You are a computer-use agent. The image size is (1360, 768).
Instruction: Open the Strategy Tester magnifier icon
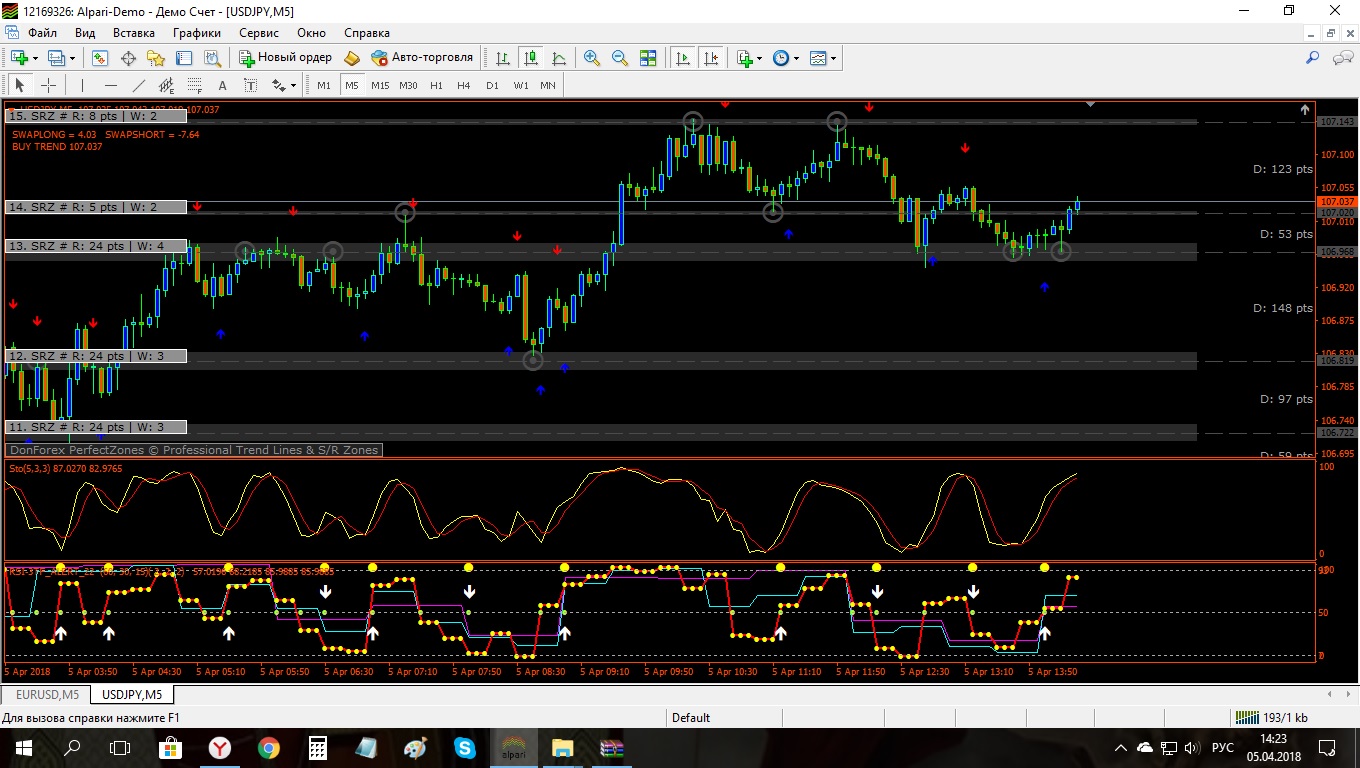[212, 58]
